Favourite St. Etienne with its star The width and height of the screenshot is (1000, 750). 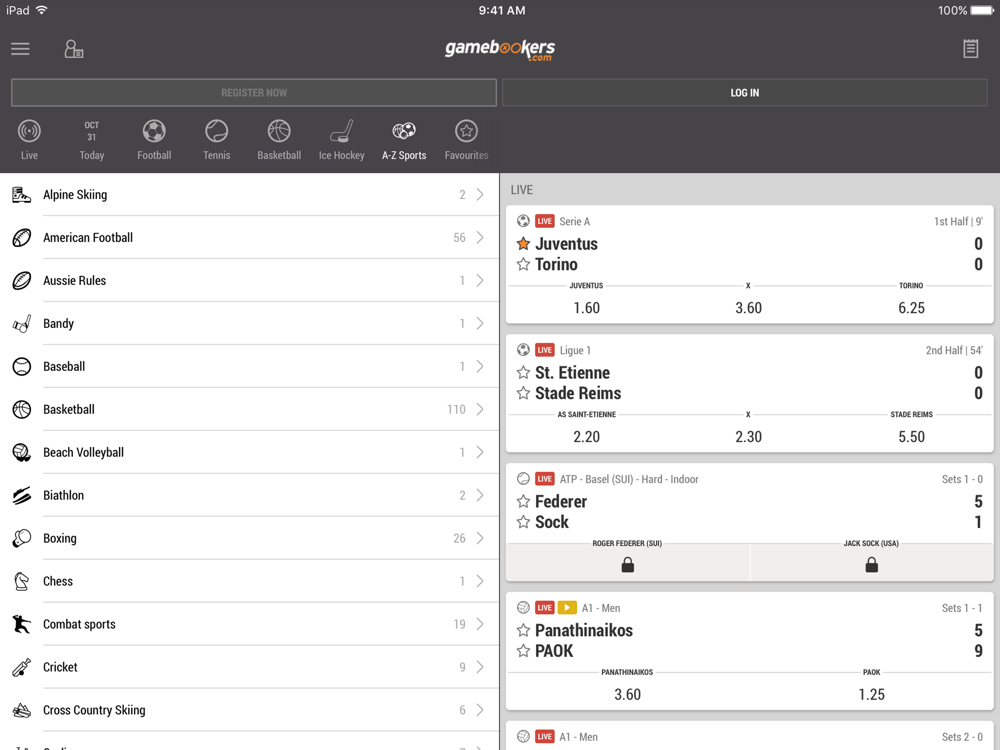(x=524, y=372)
